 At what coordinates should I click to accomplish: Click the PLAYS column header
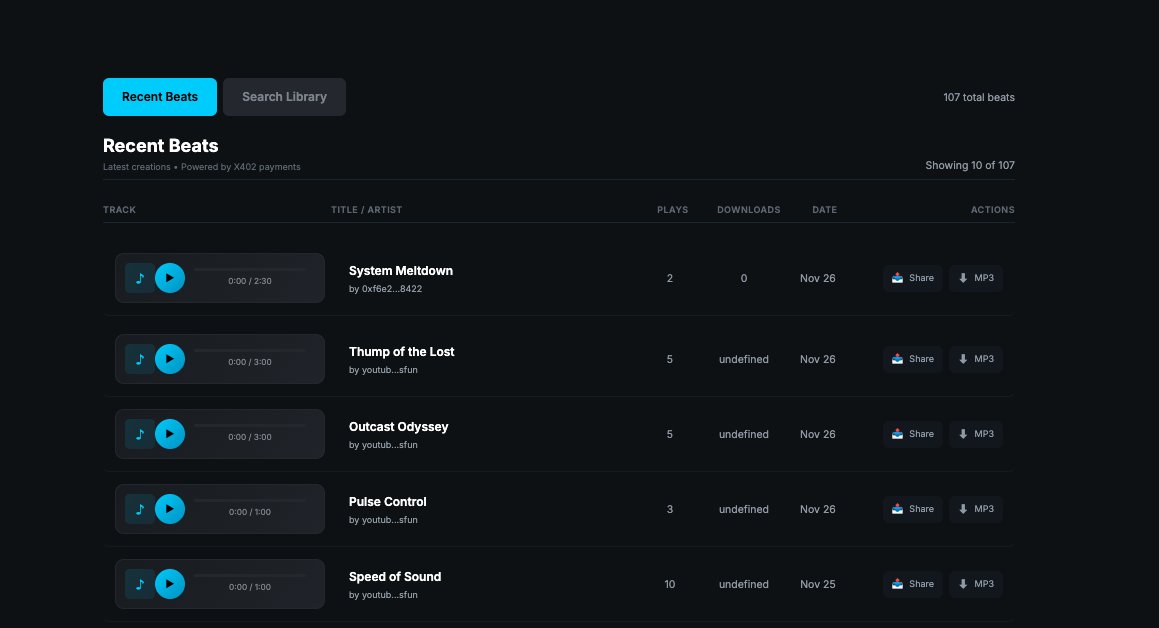[x=673, y=210]
